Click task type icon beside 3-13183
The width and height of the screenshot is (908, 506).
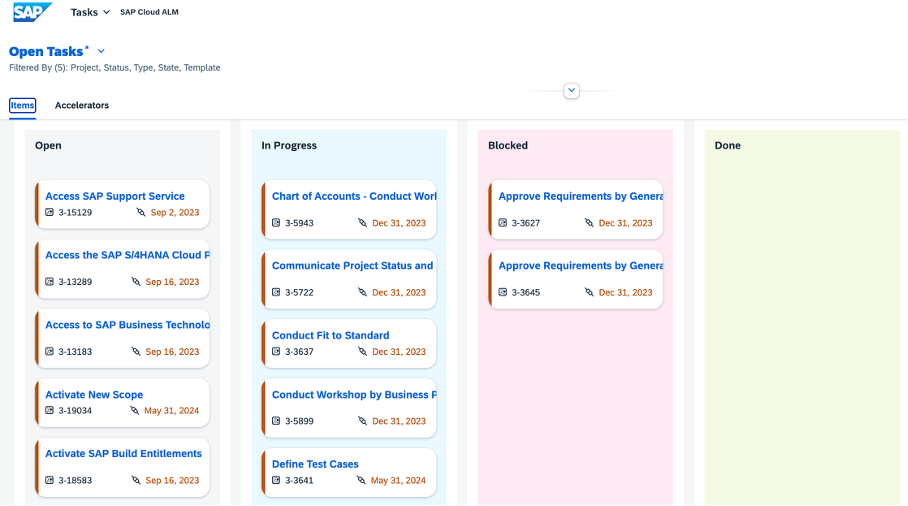(x=50, y=351)
